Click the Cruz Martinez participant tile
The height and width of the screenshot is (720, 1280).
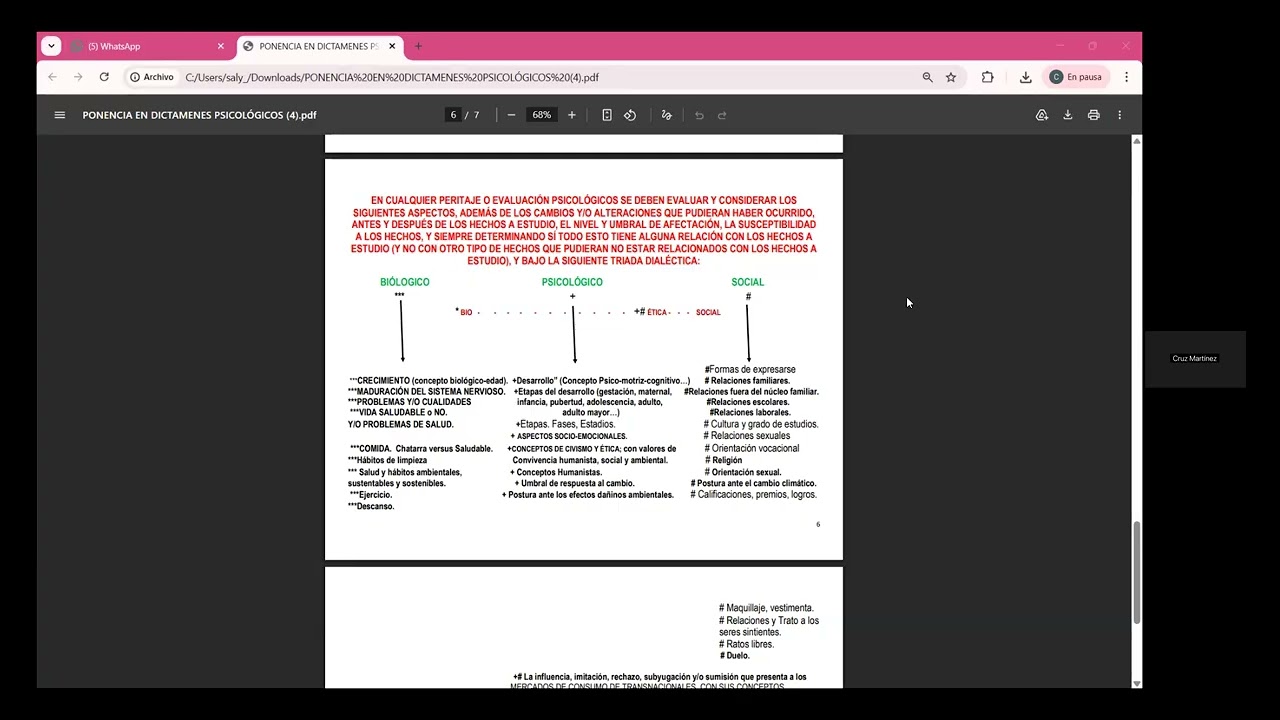click(1195, 358)
